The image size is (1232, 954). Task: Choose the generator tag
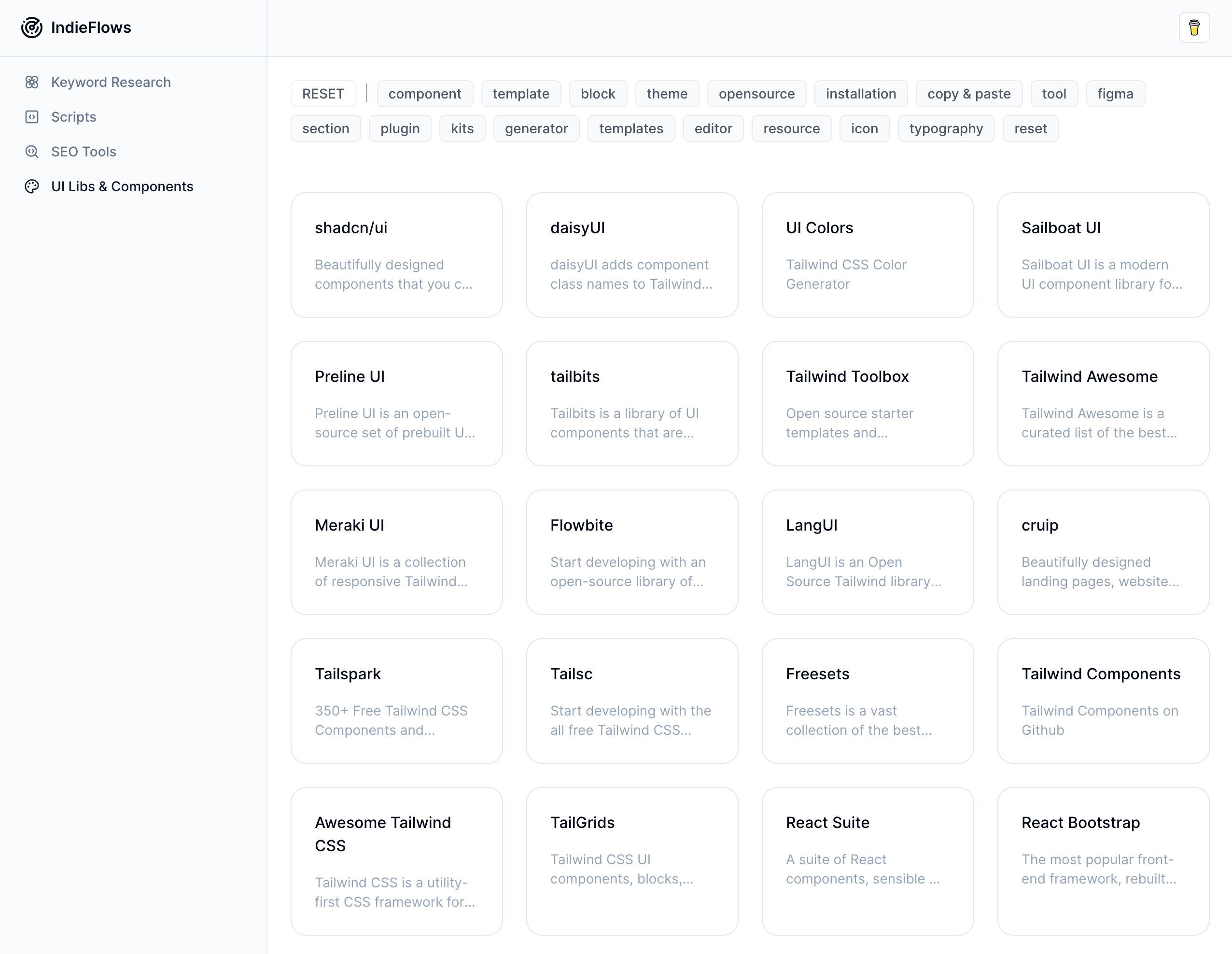[536, 128]
